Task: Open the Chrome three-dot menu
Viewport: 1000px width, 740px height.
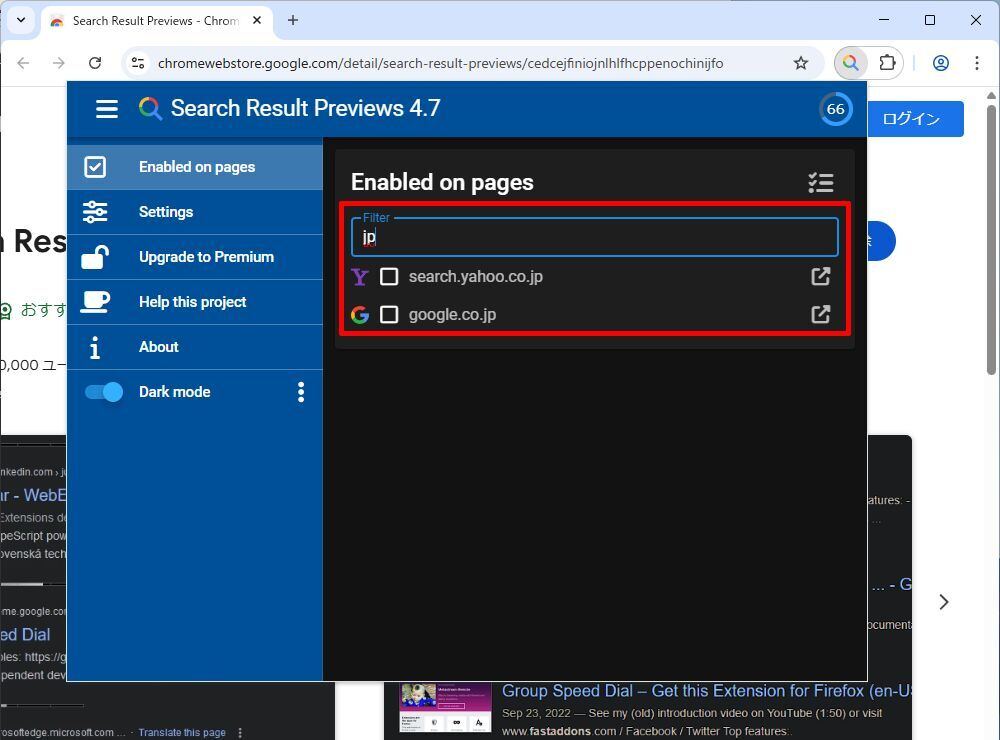Action: tap(976, 63)
